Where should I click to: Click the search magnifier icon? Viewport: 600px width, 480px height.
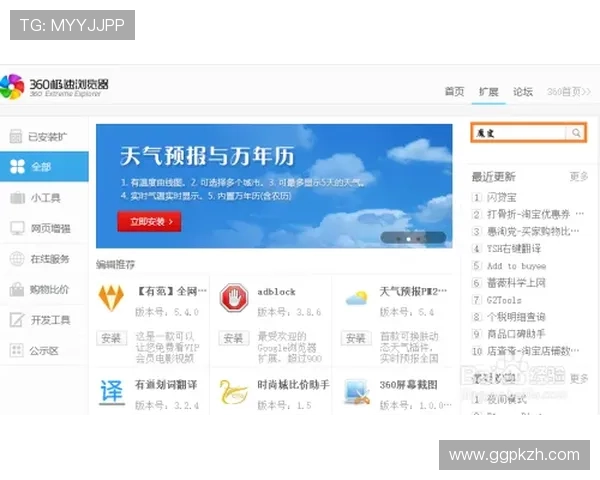pos(576,133)
